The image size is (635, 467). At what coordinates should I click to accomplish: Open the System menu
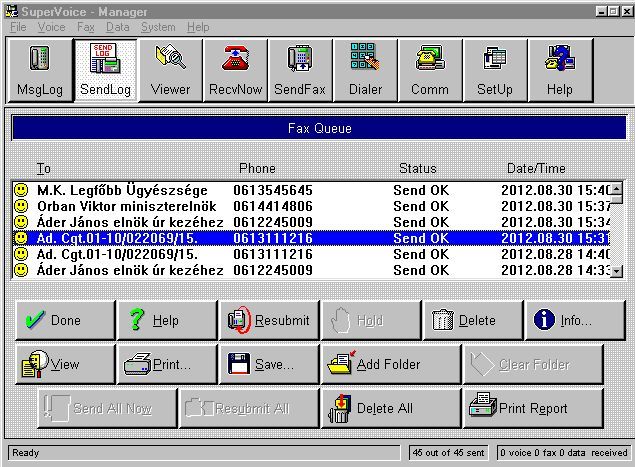[x=158, y=27]
